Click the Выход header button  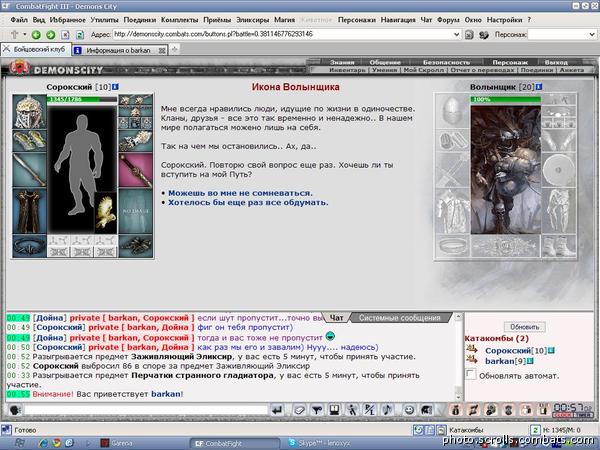click(x=556, y=62)
